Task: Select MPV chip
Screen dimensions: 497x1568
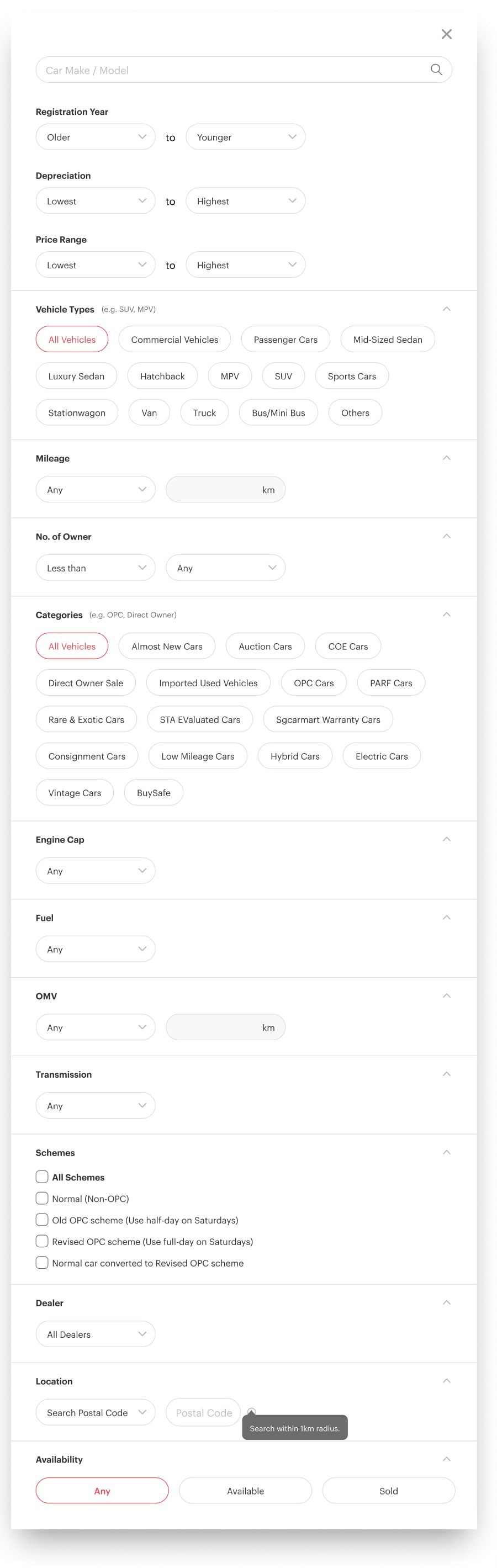Action: coord(230,375)
